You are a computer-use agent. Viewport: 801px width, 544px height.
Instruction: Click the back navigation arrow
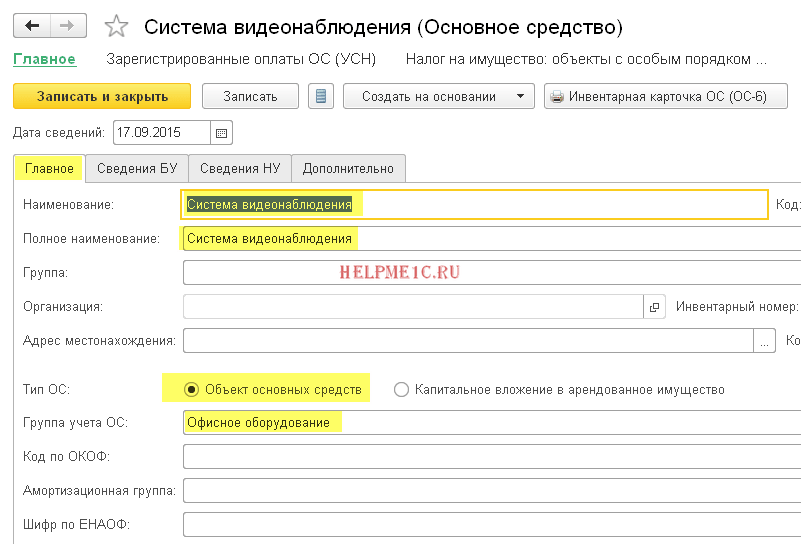[32, 26]
